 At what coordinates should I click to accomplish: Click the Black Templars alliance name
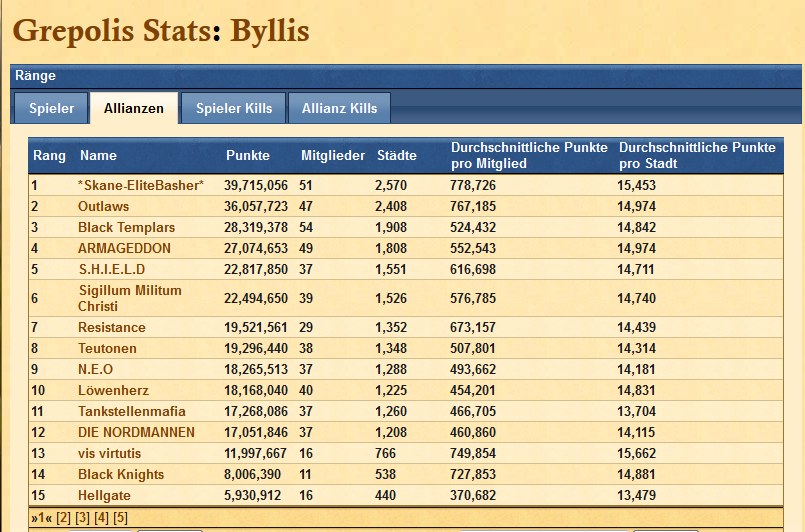coord(126,227)
